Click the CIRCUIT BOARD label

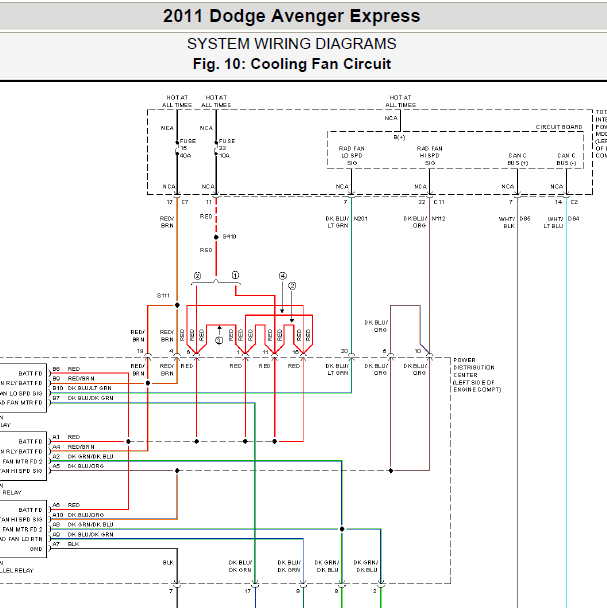coord(559,127)
